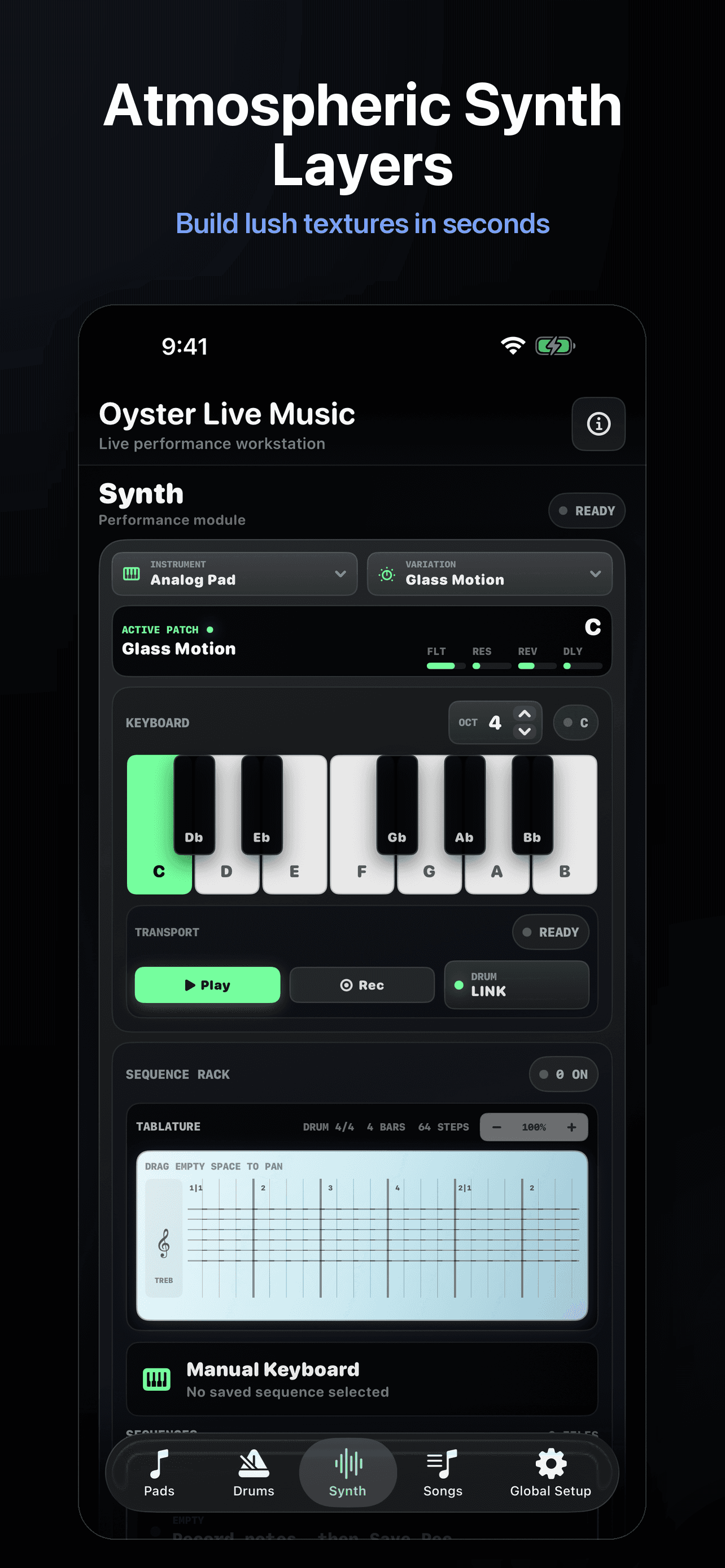This screenshot has height=1568, width=725.
Task: Play the B white key
Action: coord(564,870)
